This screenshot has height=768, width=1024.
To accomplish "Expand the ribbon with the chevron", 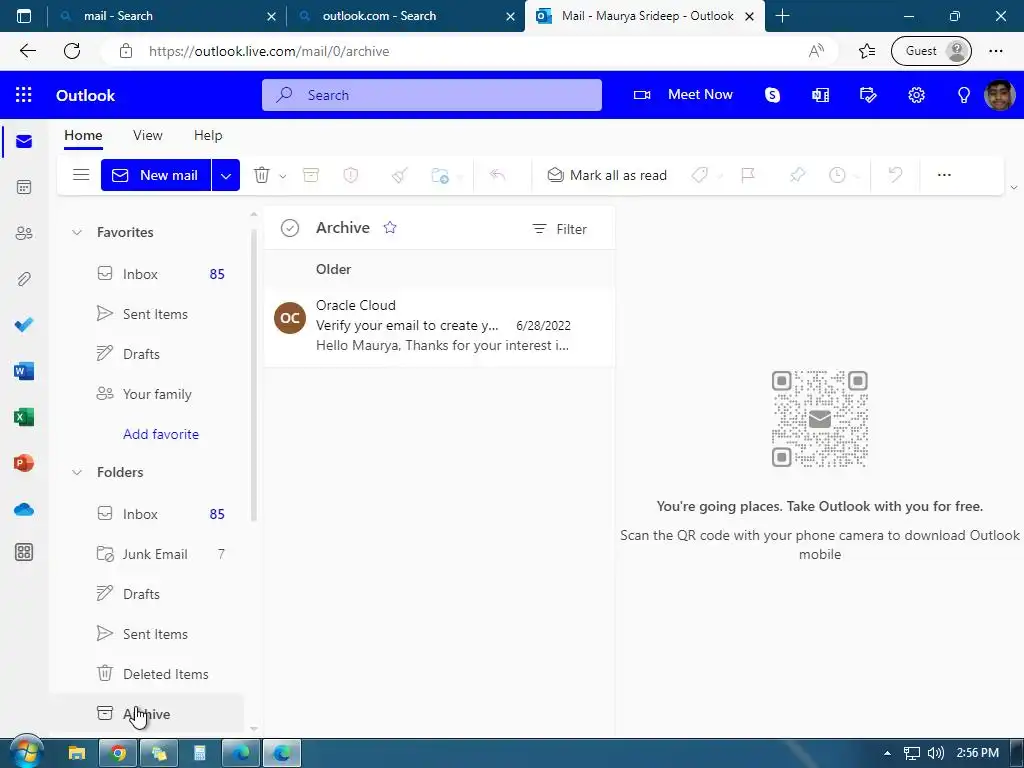I will [1014, 187].
